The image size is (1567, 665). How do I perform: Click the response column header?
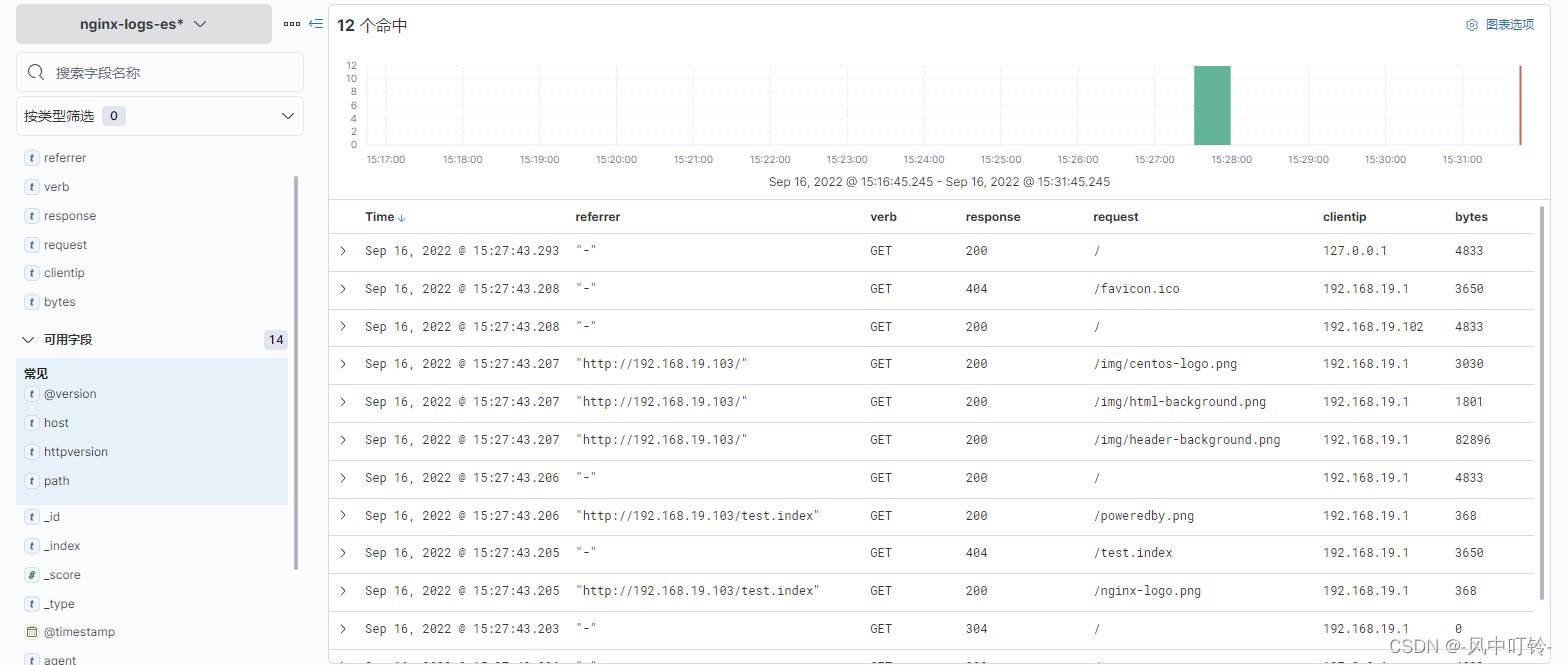coord(993,217)
